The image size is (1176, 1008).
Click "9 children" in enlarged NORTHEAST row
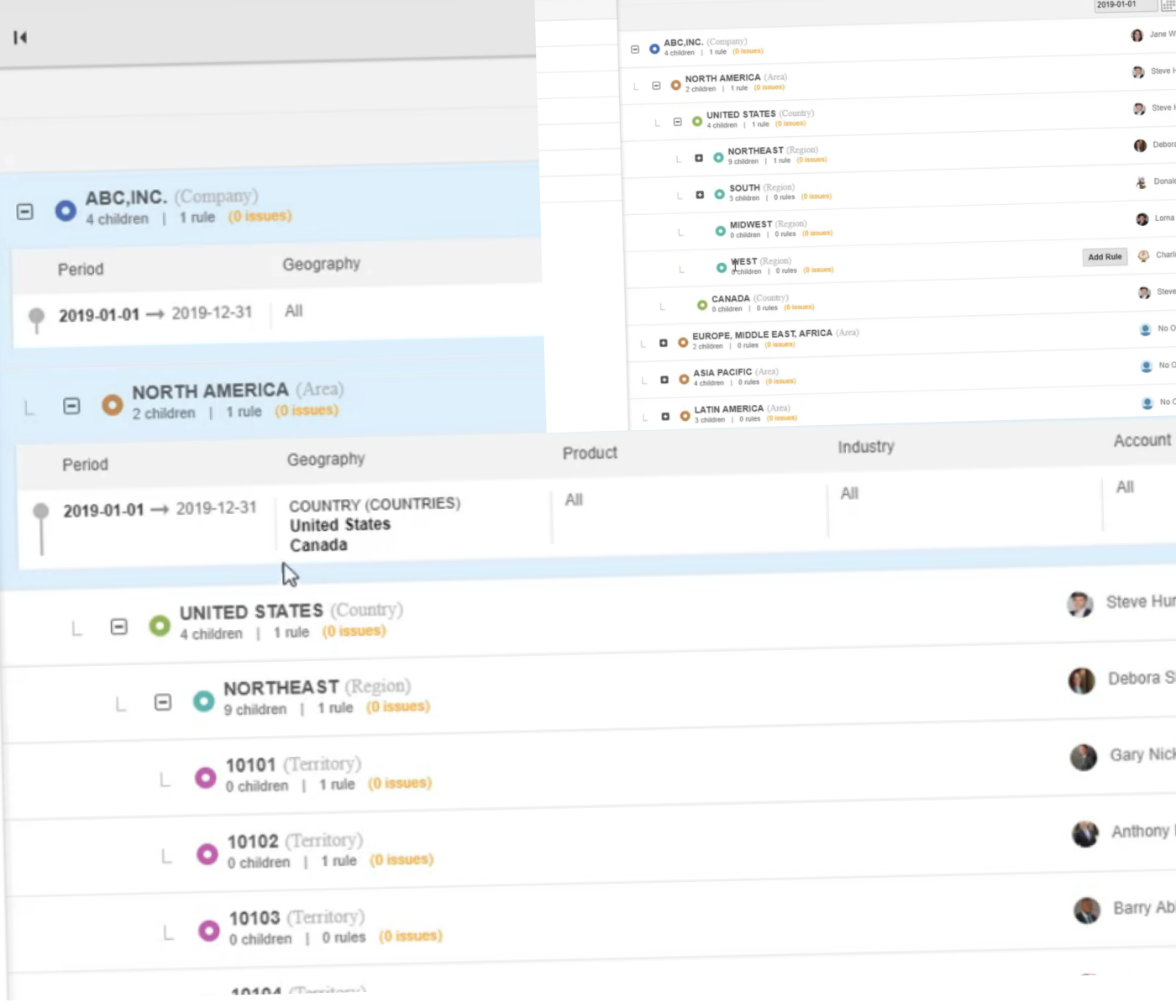pyautogui.click(x=255, y=710)
